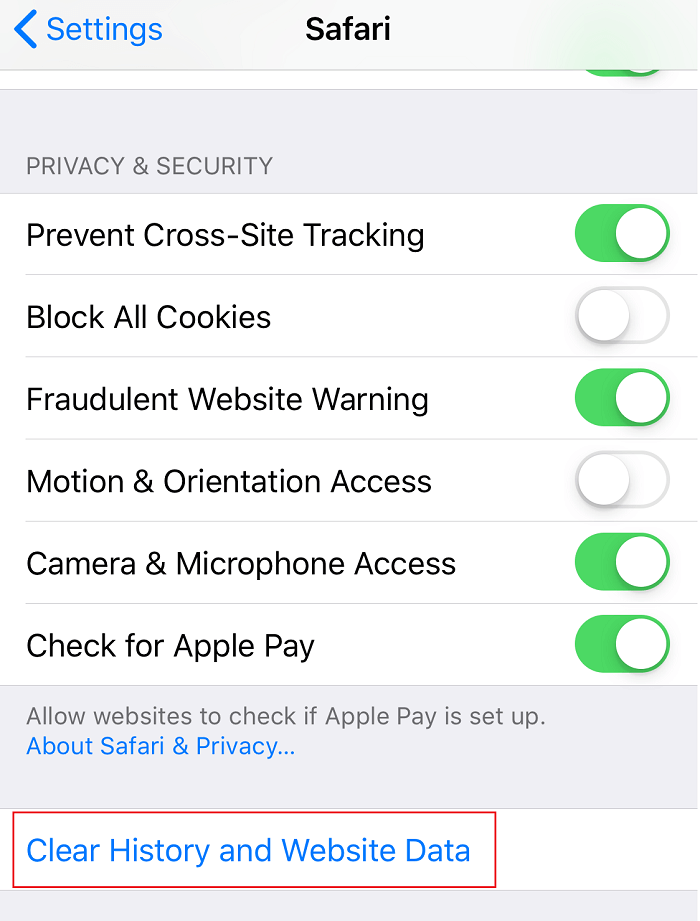Screen dimensions: 700x921
Task: Turn off Check for Apple Pay switch
Action: coord(622,644)
